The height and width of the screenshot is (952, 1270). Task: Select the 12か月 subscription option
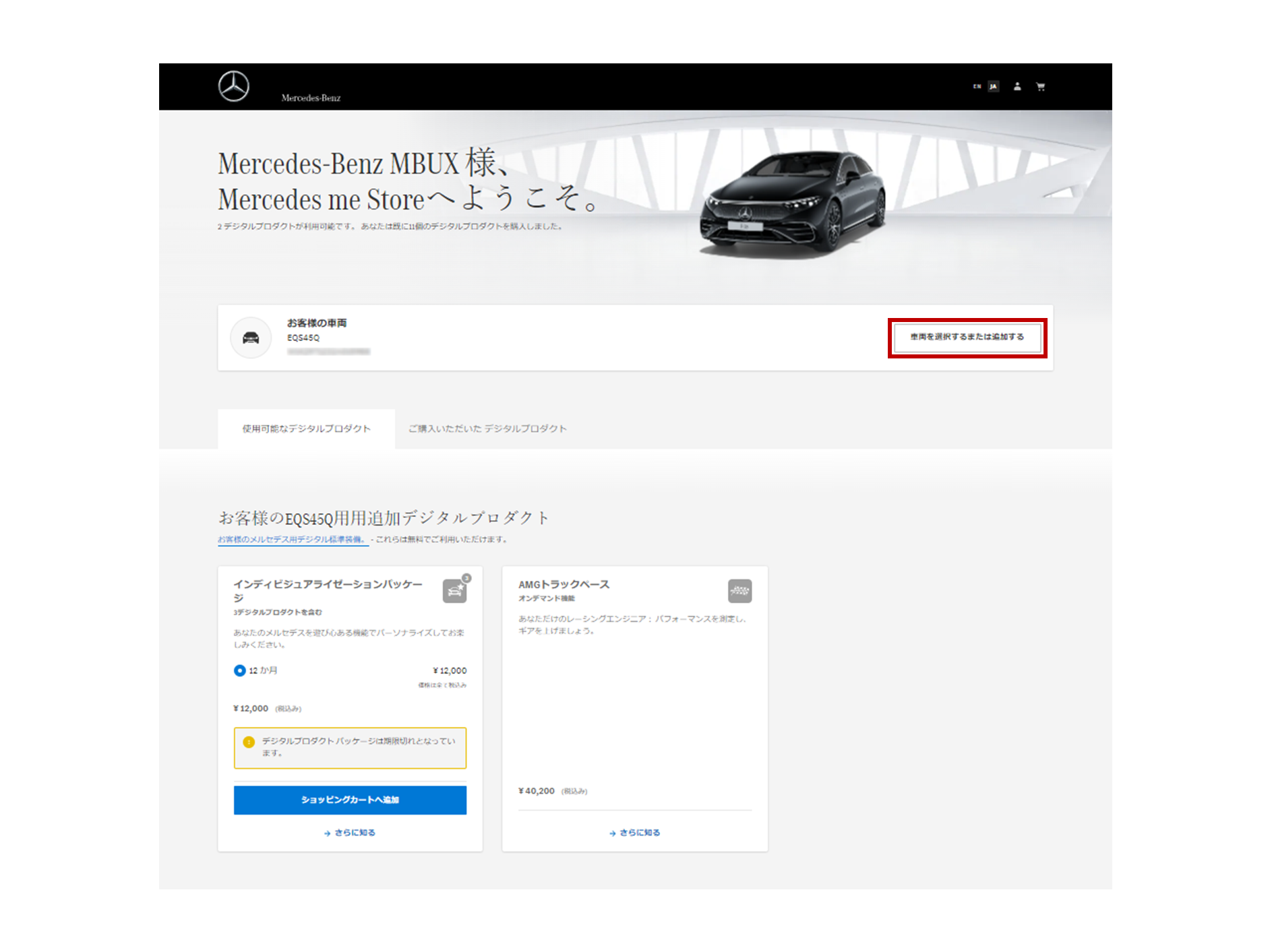coord(239,670)
